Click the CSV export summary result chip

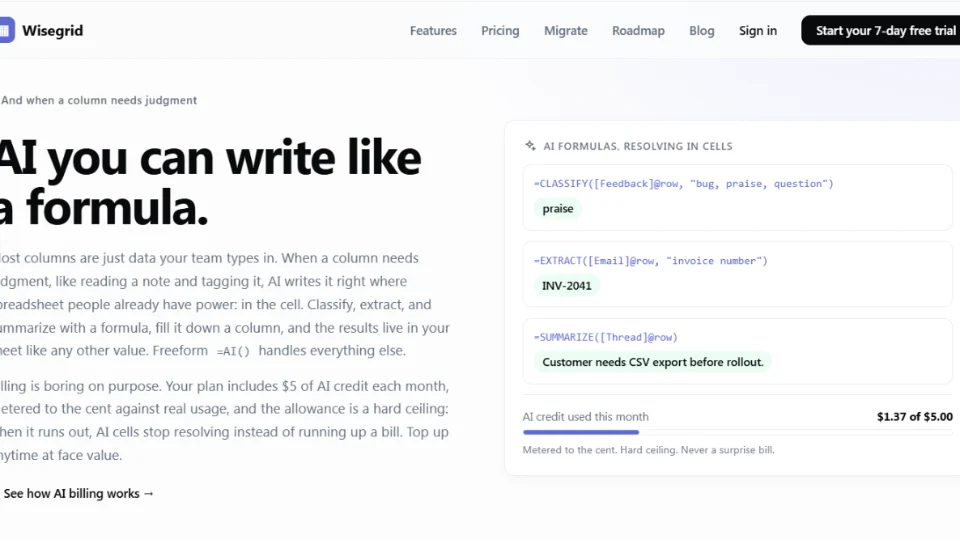point(653,362)
